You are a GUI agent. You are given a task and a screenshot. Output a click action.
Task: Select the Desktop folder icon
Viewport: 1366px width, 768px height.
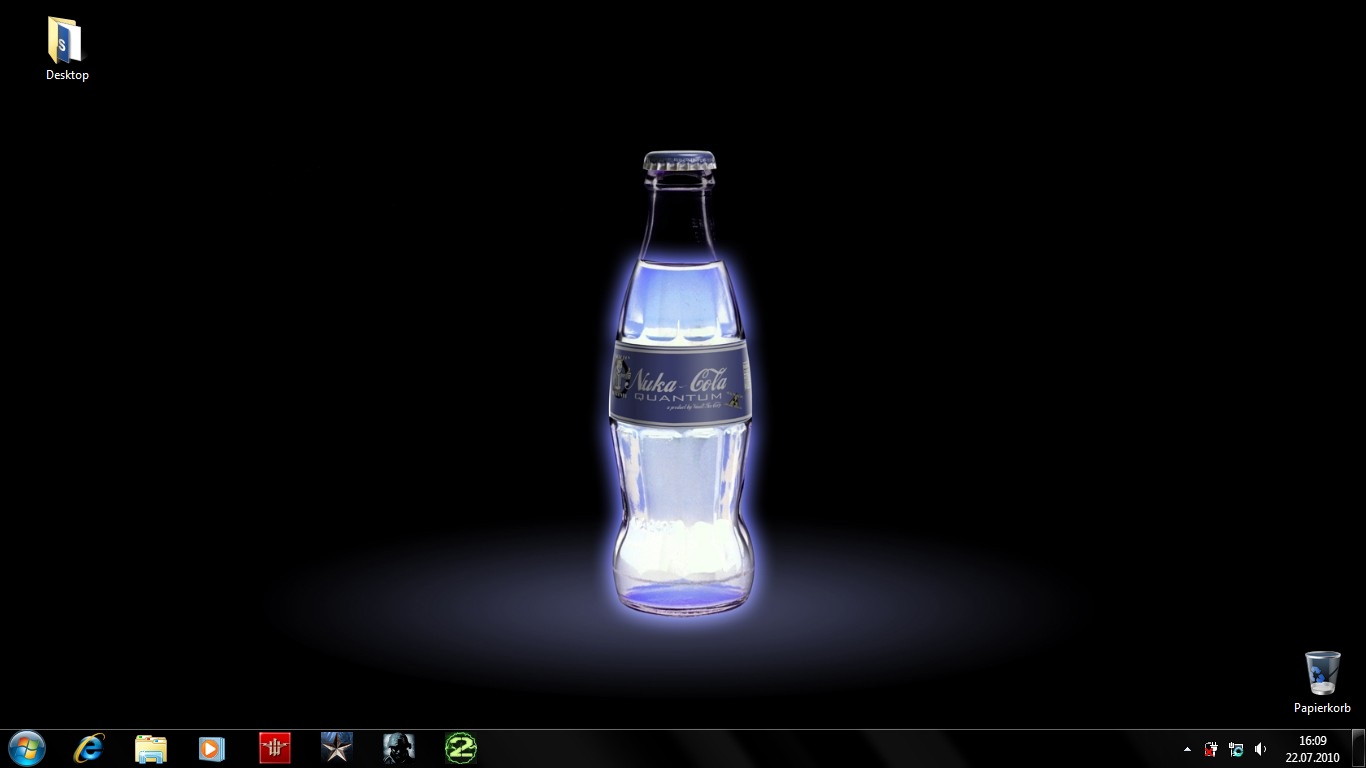tap(67, 48)
